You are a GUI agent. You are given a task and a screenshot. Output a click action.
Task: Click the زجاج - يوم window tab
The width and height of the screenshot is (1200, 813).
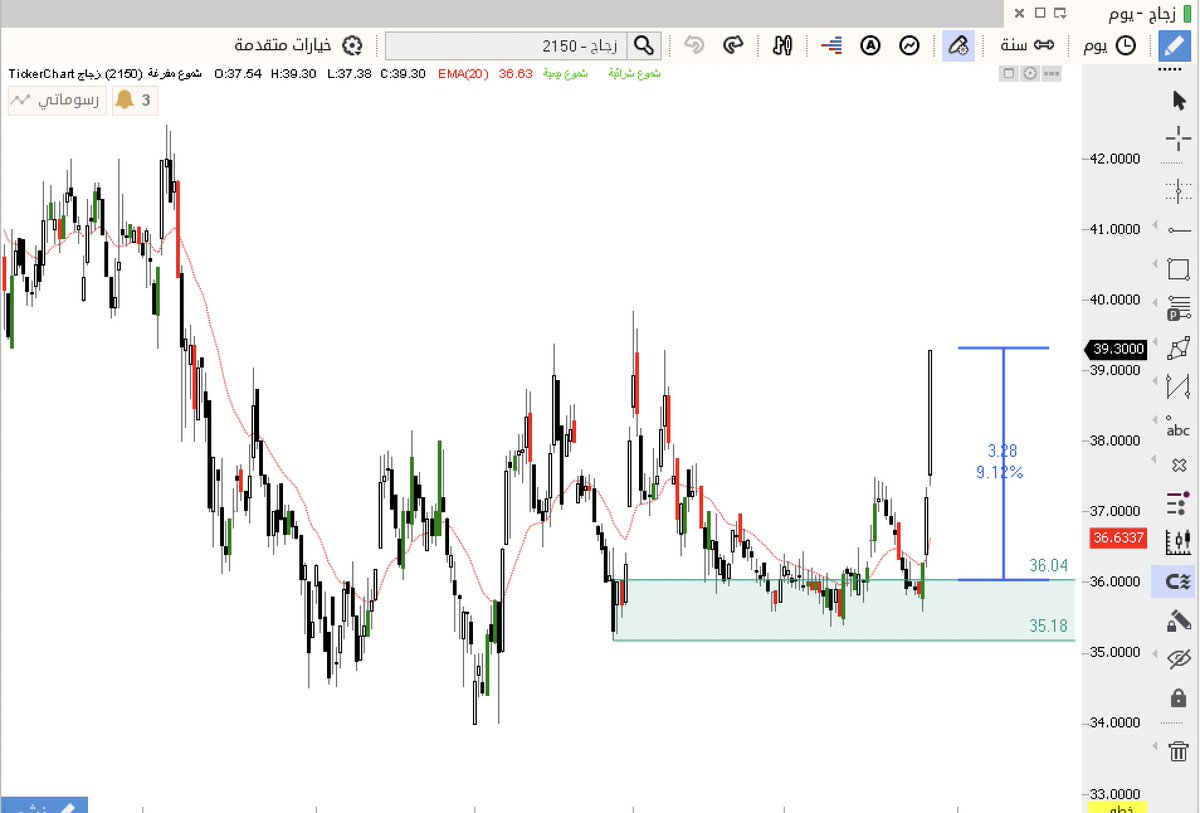1148,13
